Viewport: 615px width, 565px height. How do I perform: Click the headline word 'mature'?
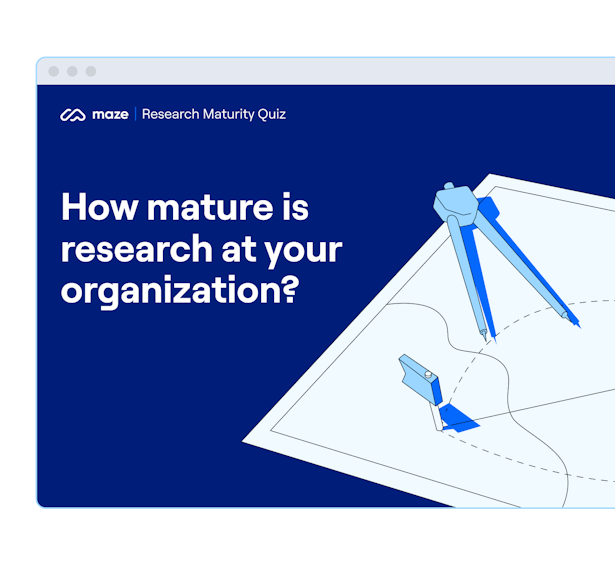coord(210,207)
